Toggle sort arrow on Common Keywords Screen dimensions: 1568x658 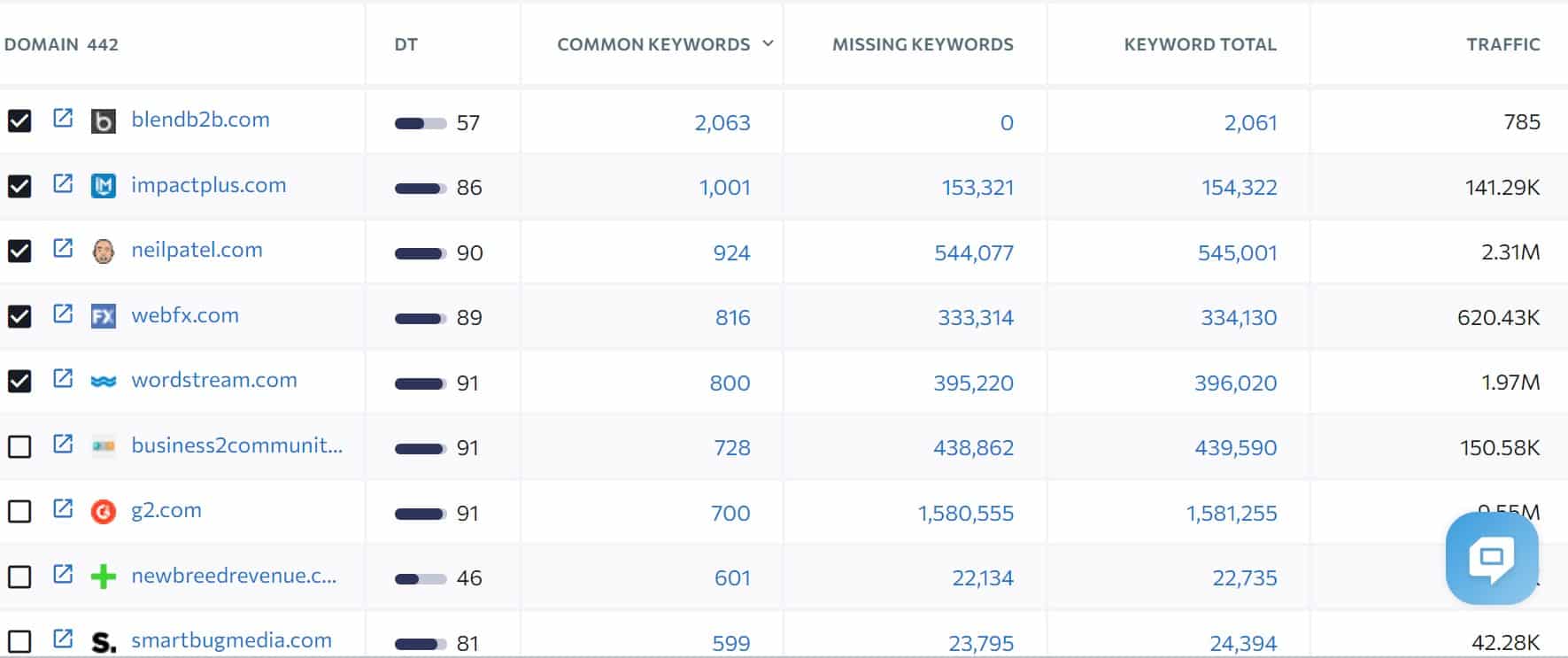coord(768,43)
